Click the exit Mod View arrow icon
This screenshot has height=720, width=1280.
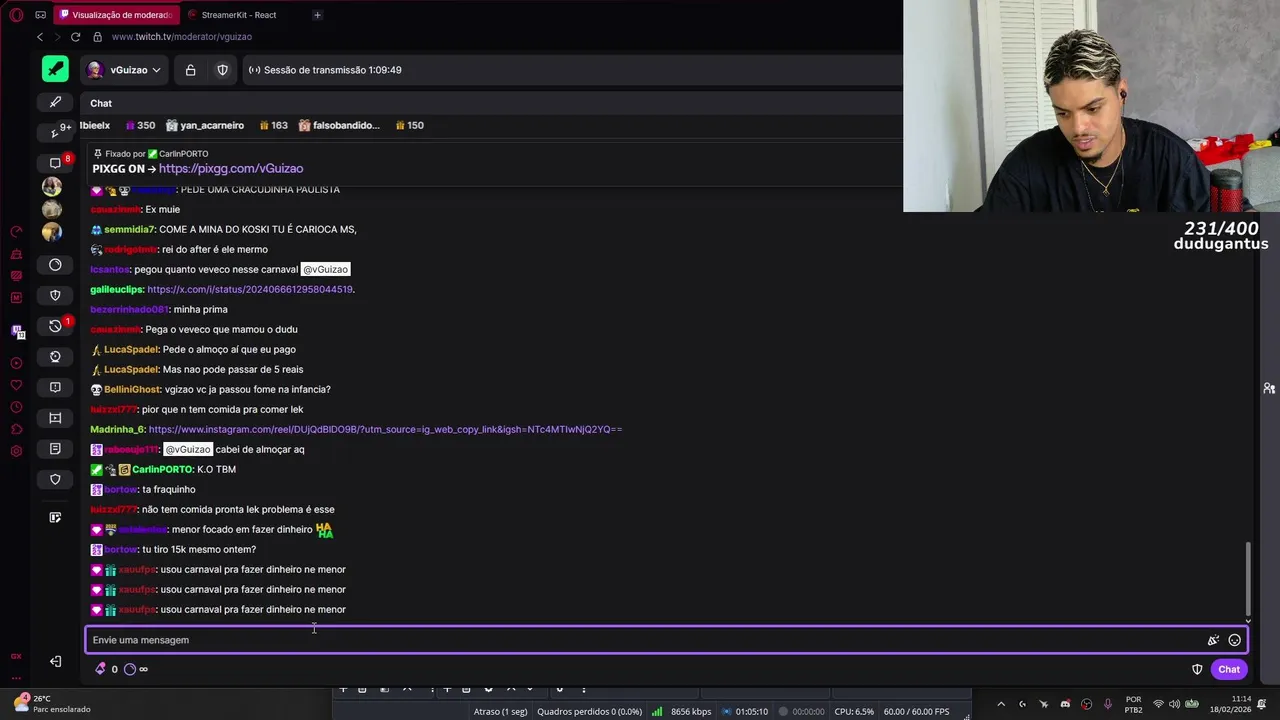point(55,661)
